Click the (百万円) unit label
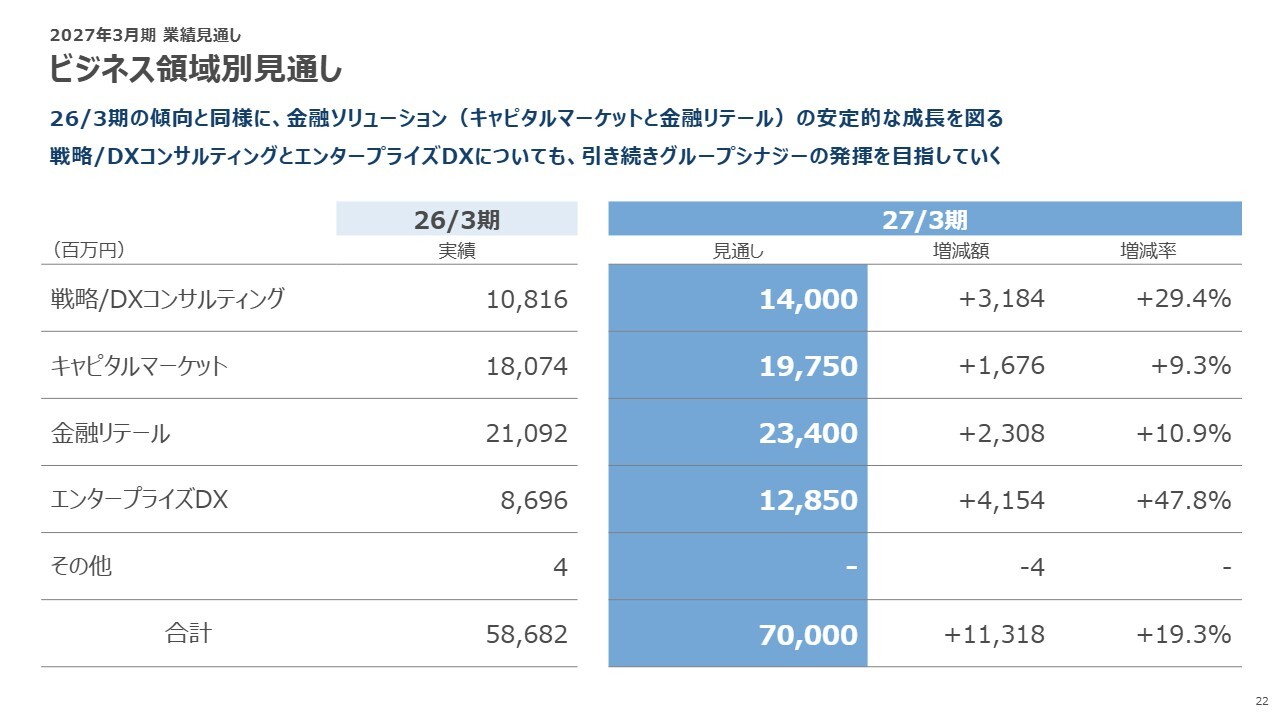1280x720 pixels. [87, 251]
